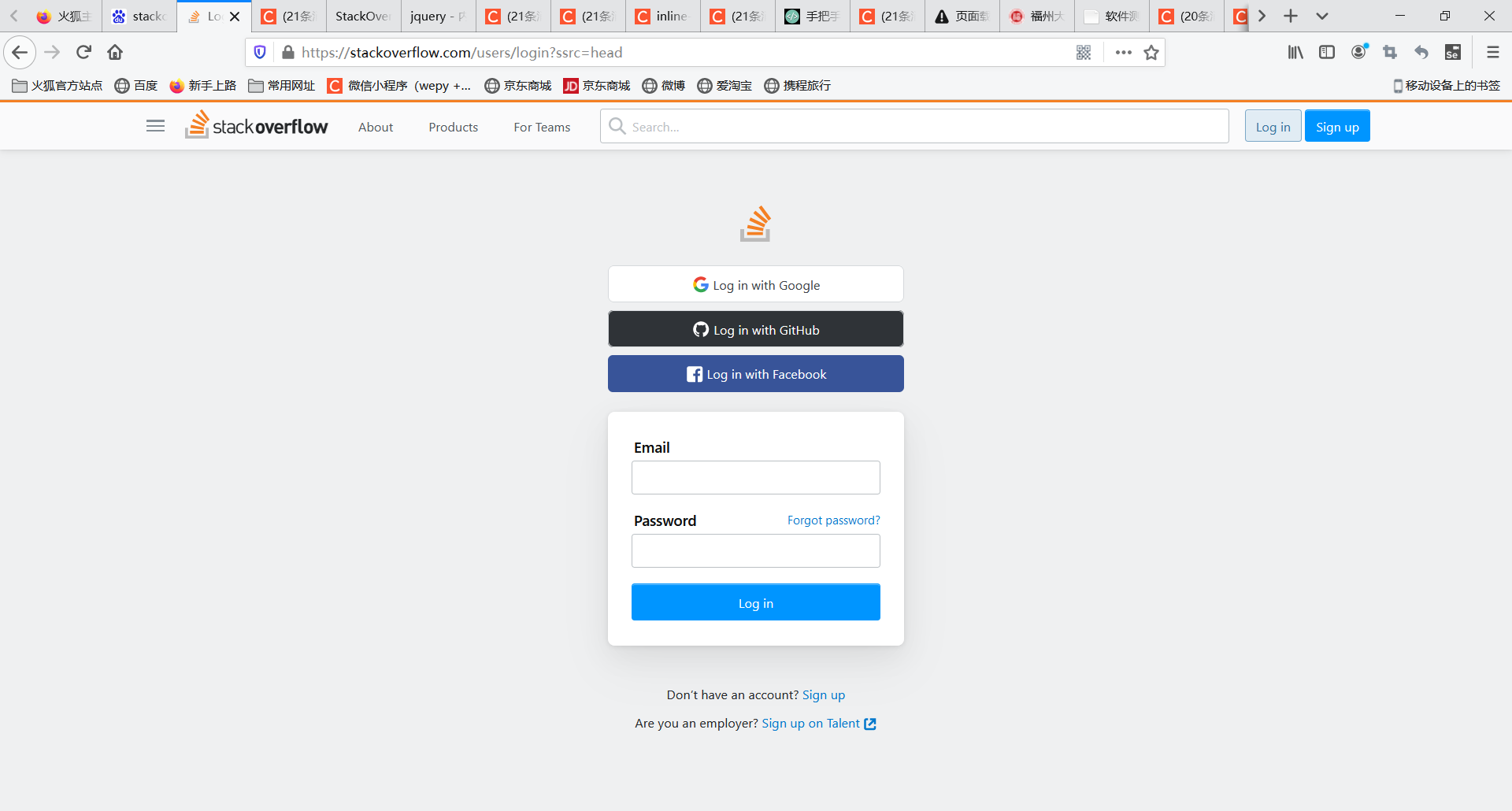Open the For Teams navigation item
The height and width of the screenshot is (811, 1512).
pos(542,127)
